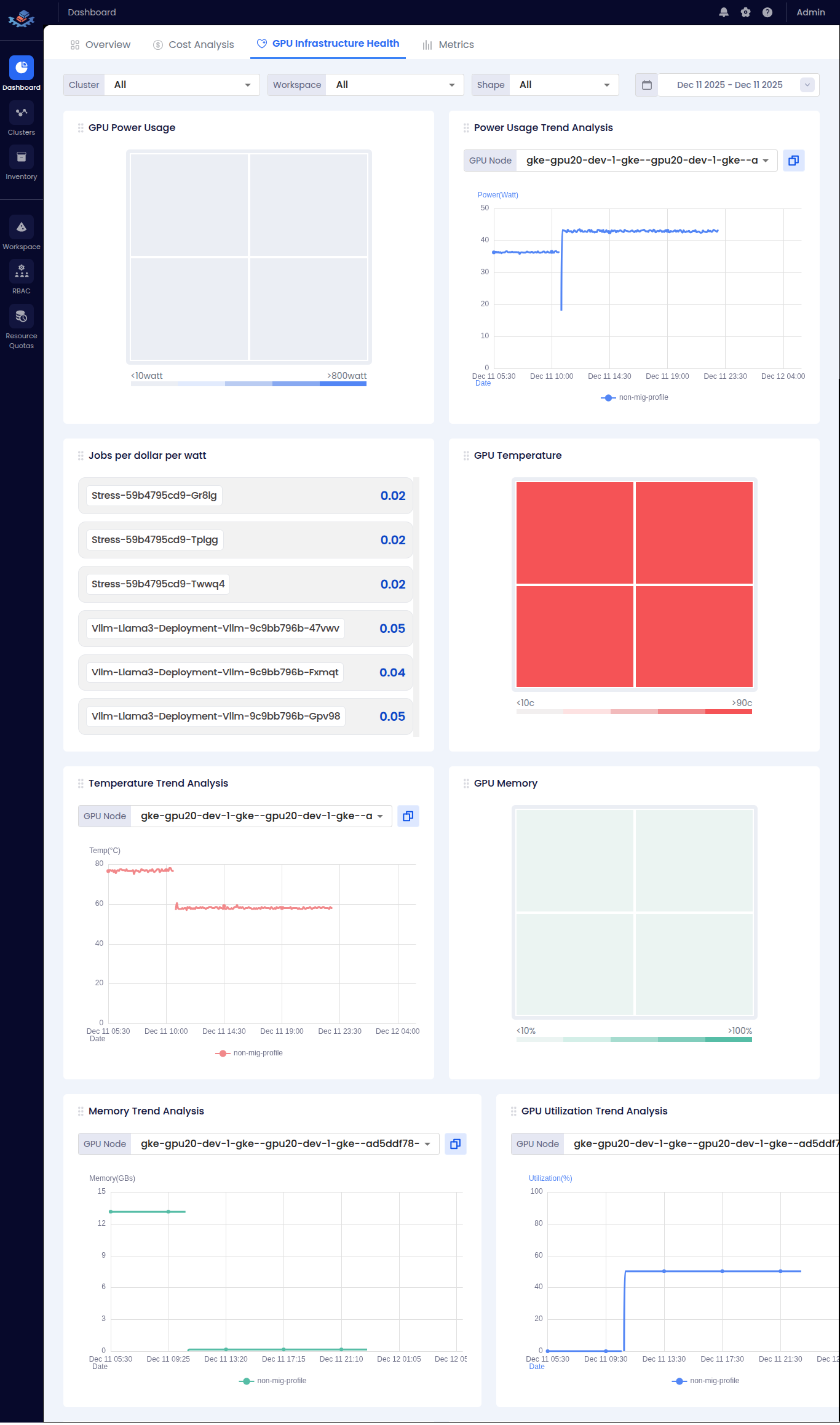Click top-left tile of GPU Temperature heatmap
Screen dimensions: 840x1425
pyautogui.click(x=575, y=533)
